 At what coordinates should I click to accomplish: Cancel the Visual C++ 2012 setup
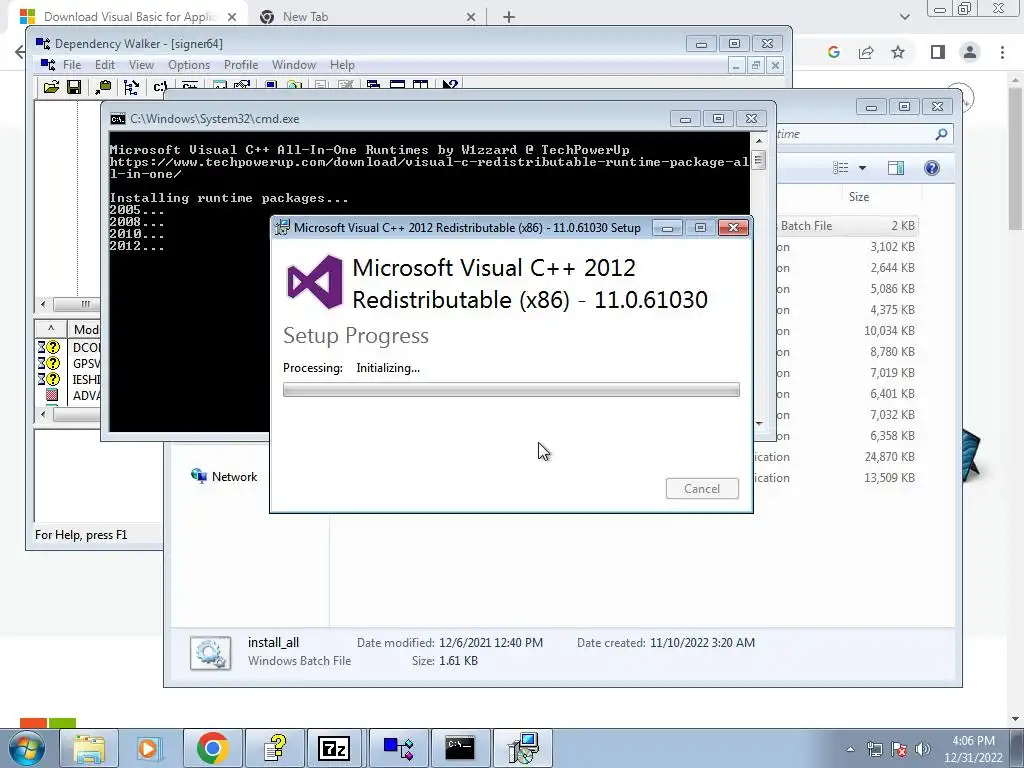coord(702,488)
